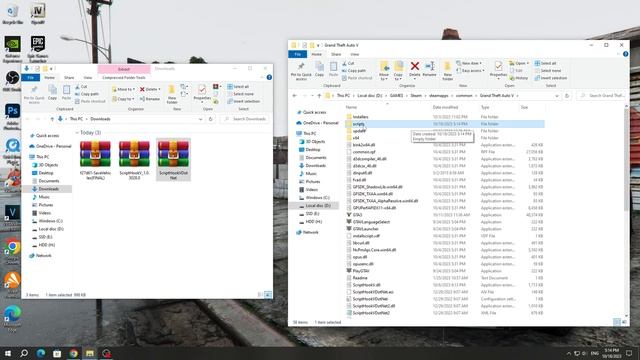The height and width of the screenshot is (360, 640).
Task: Select Desktop in the Downloads window sidebar
Action: click(x=46, y=173)
